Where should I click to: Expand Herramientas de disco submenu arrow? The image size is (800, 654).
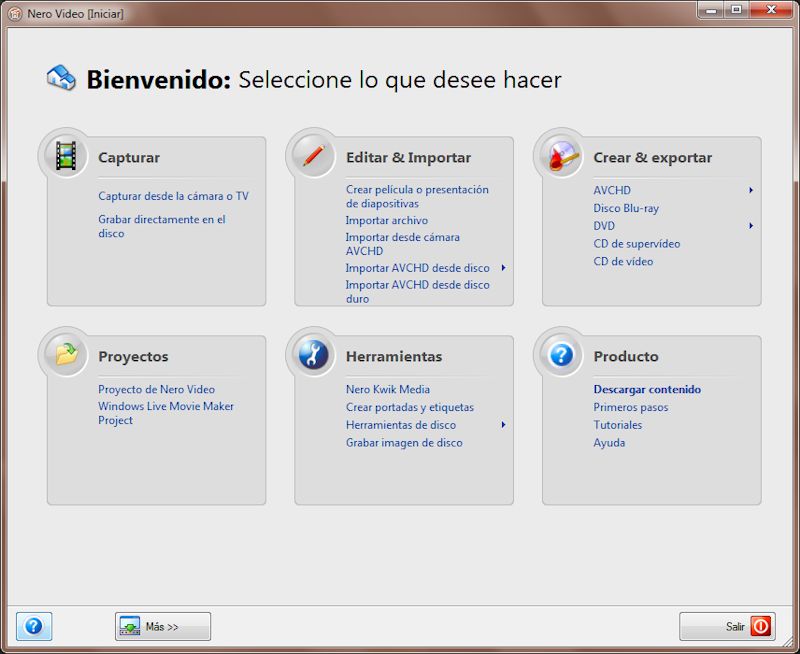[504, 424]
